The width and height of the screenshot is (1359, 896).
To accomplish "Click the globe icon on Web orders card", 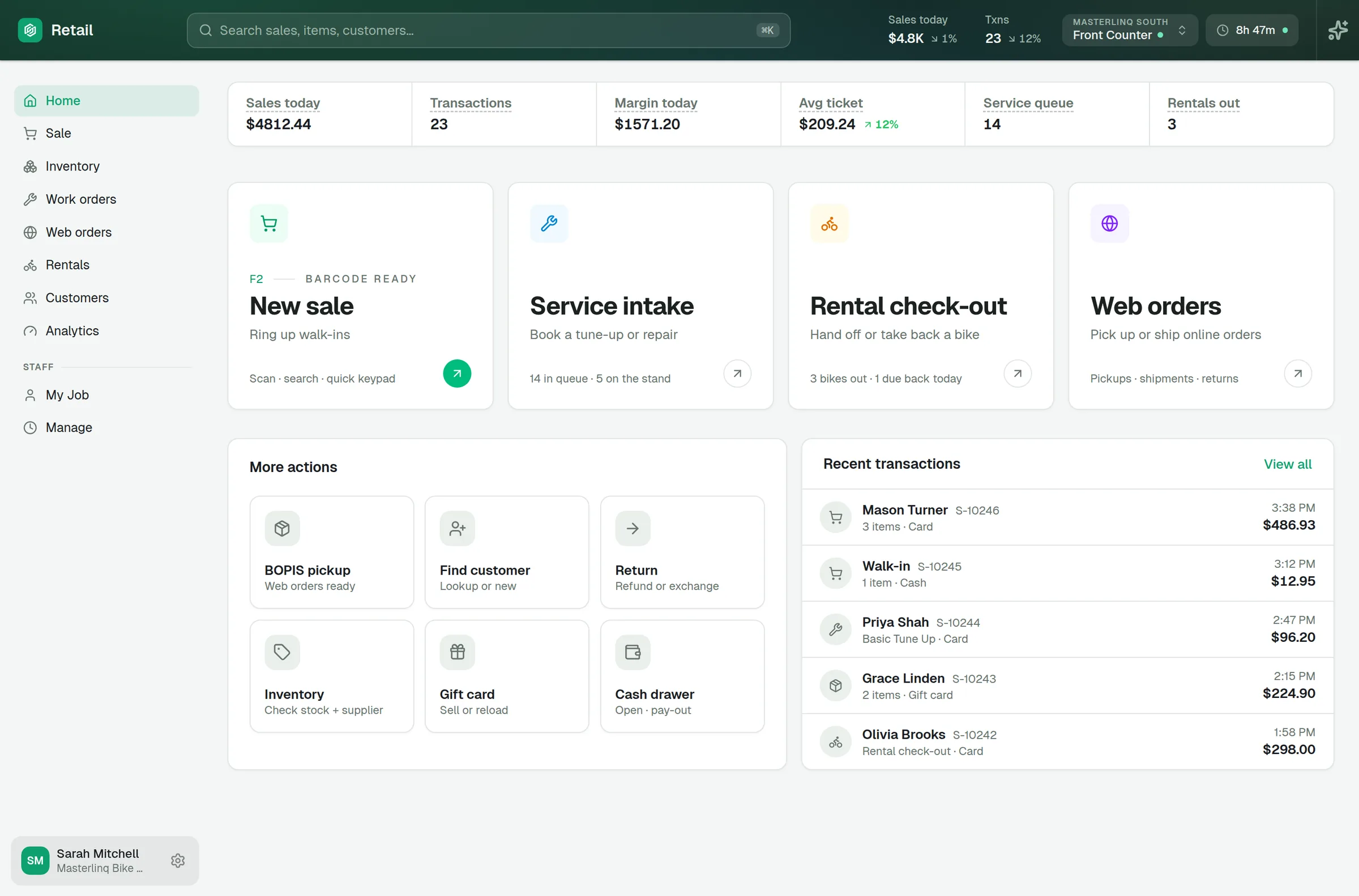I will [1109, 224].
